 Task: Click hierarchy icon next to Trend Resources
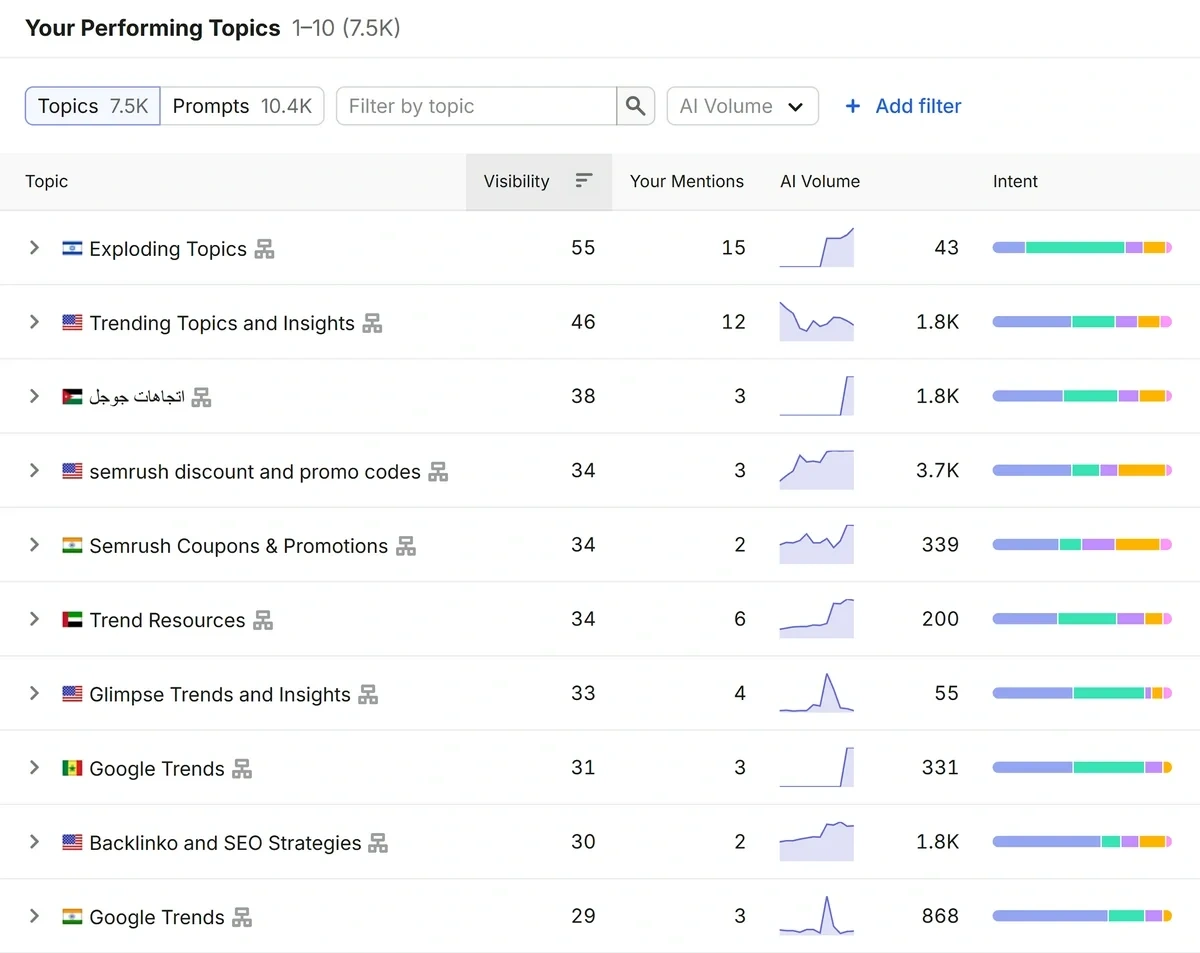pyautogui.click(x=263, y=620)
